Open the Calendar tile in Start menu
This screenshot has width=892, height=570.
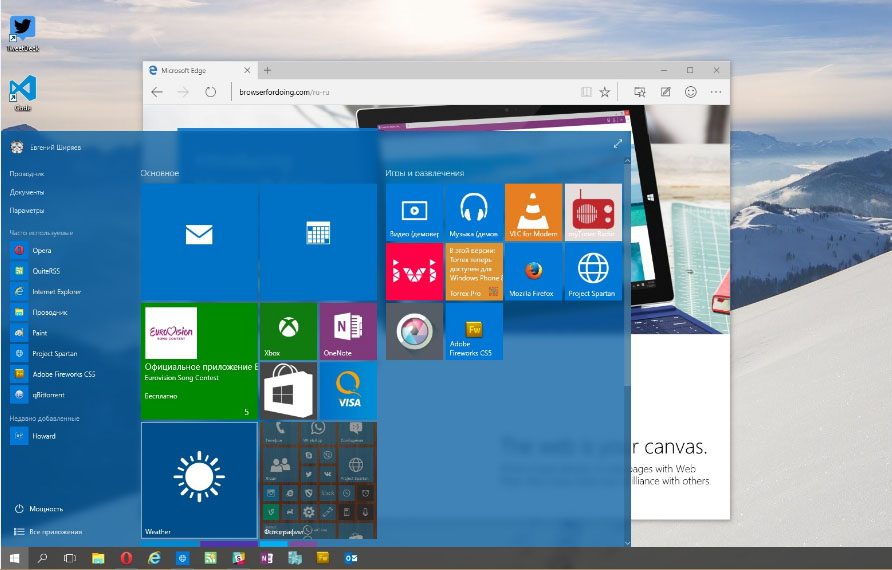point(318,241)
